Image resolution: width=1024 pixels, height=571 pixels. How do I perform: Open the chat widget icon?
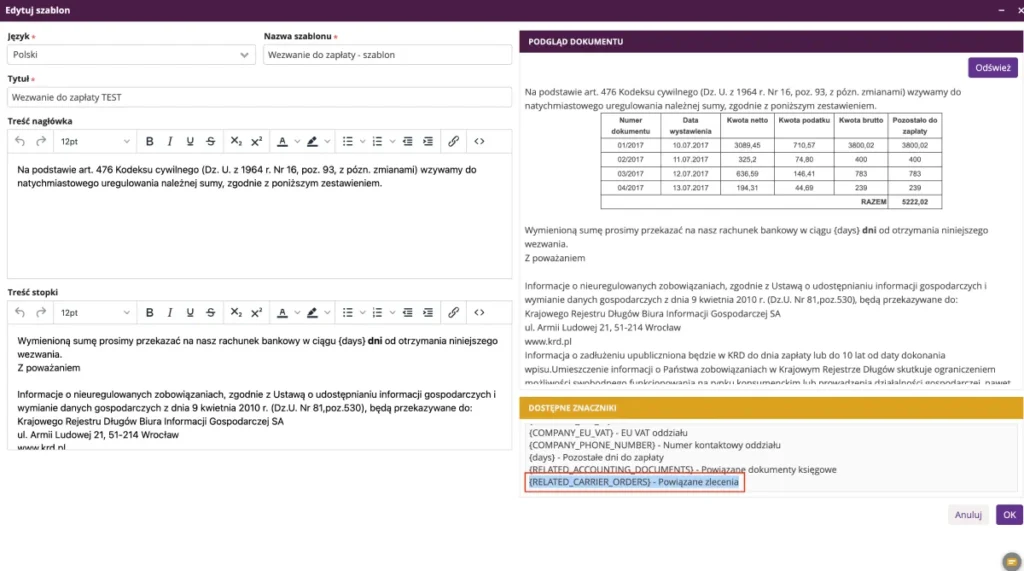point(1012,561)
